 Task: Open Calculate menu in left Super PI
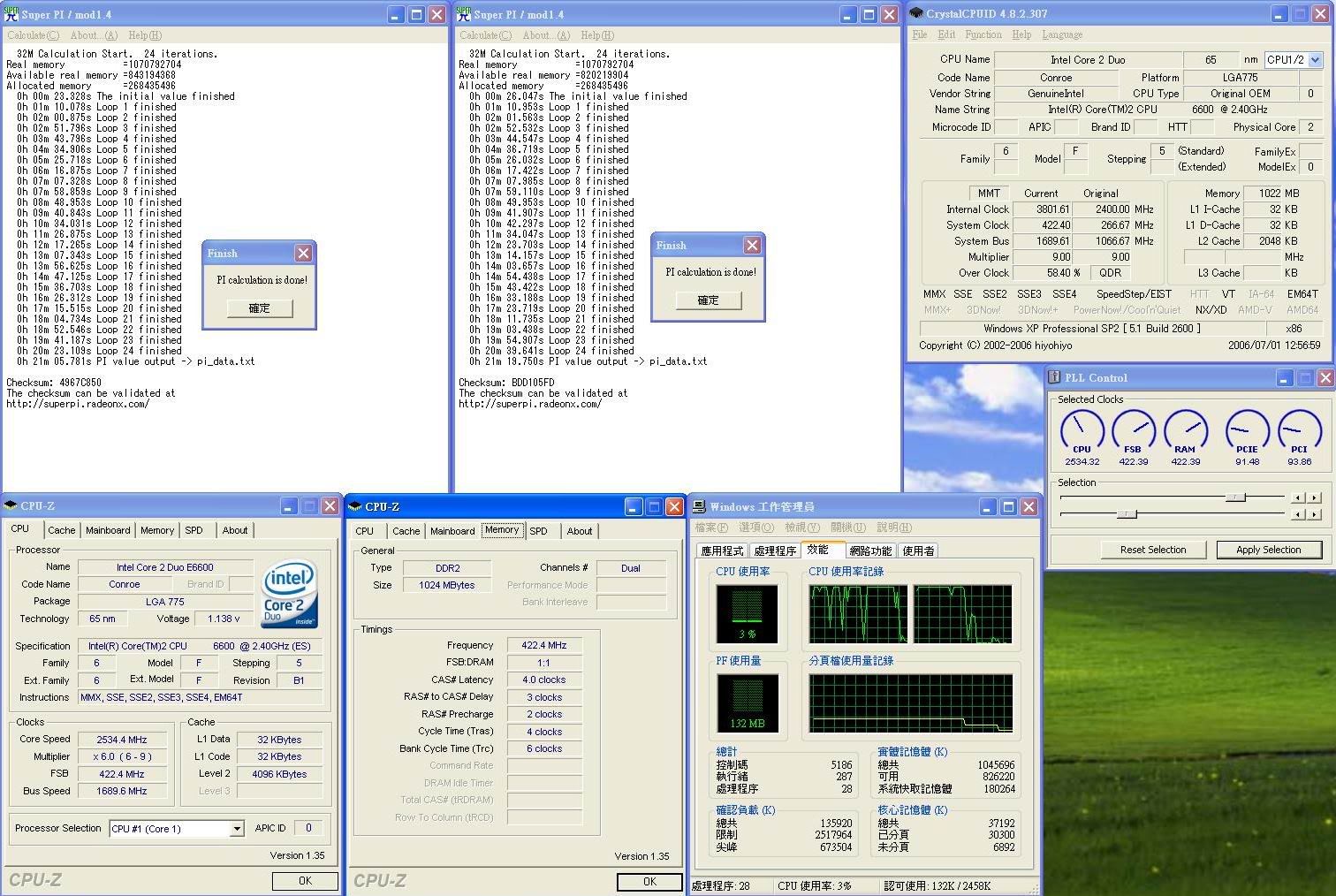coord(33,35)
